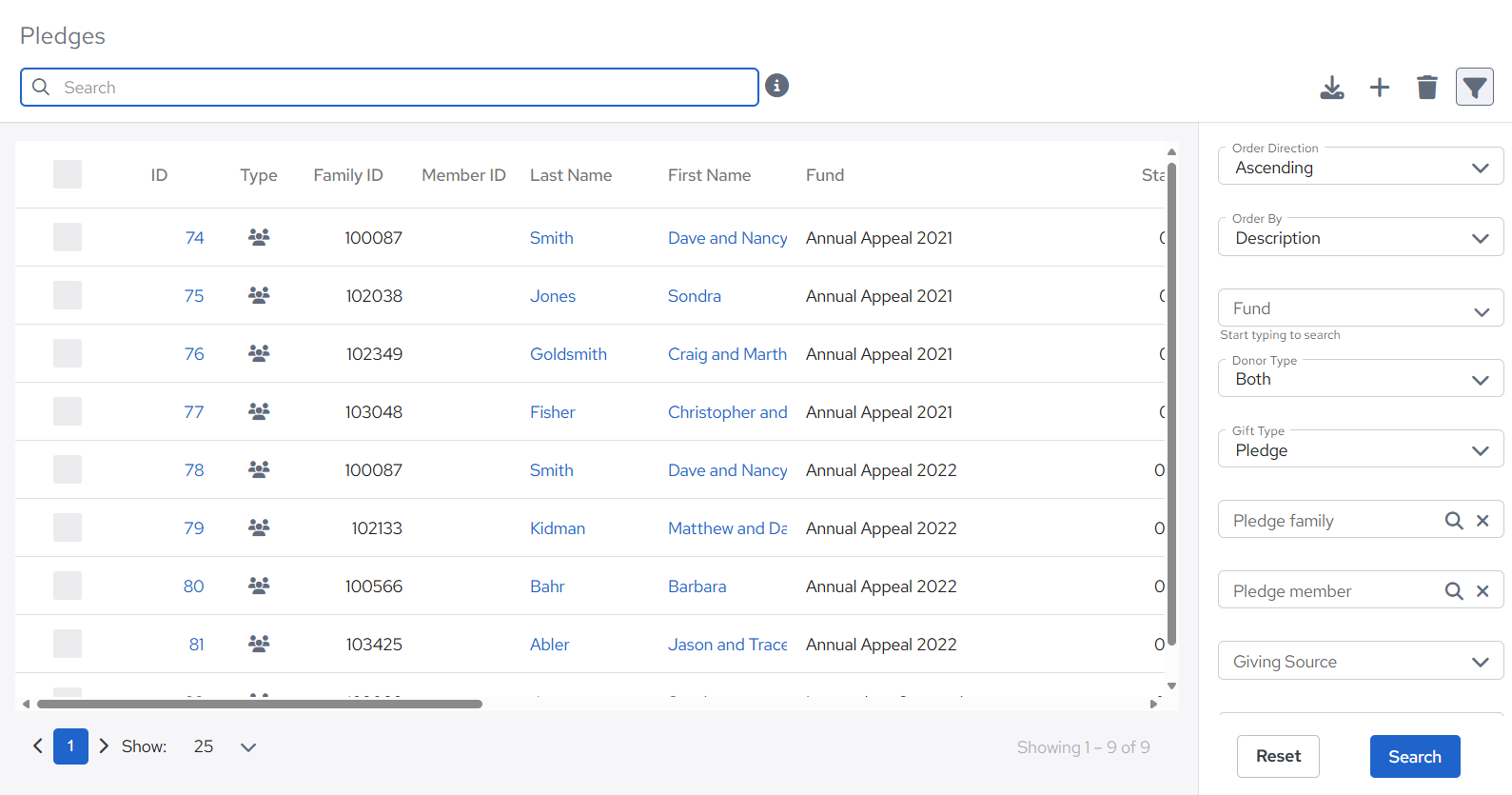The height and width of the screenshot is (795, 1512).
Task: Click magnifier icon in Pledge member field
Action: click(1454, 591)
